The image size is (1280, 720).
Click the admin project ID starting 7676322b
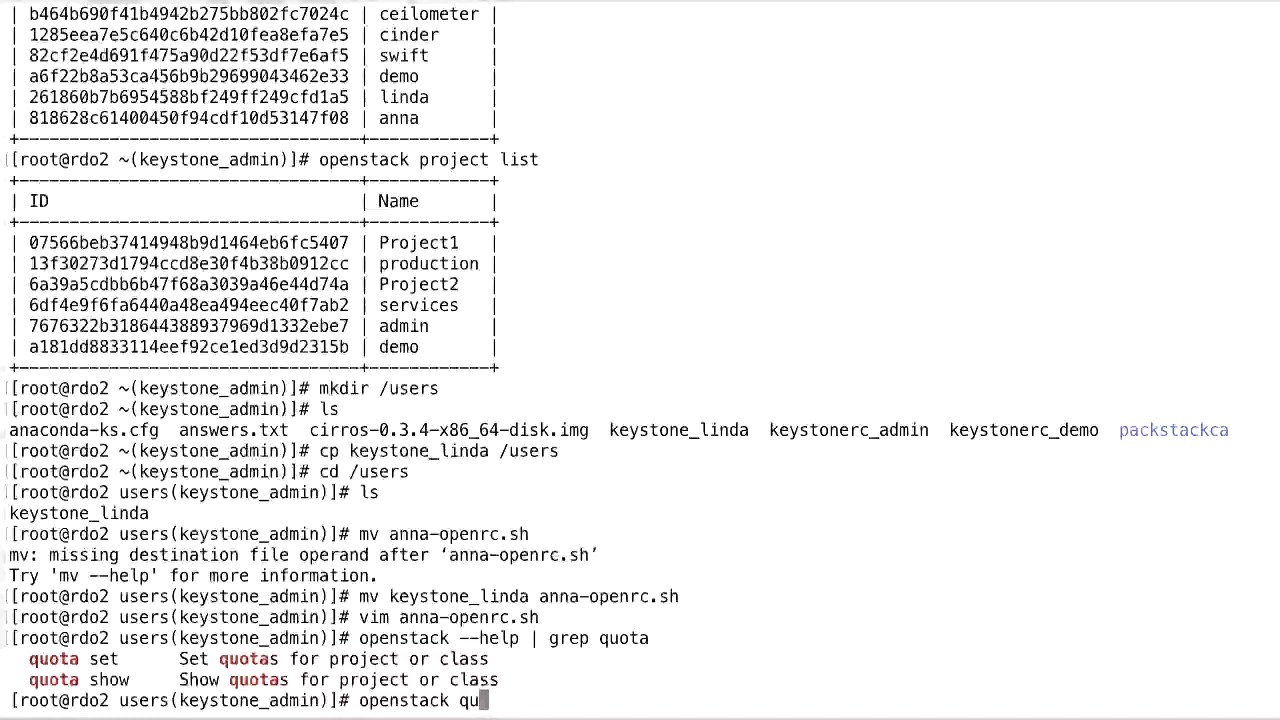[188, 327]
